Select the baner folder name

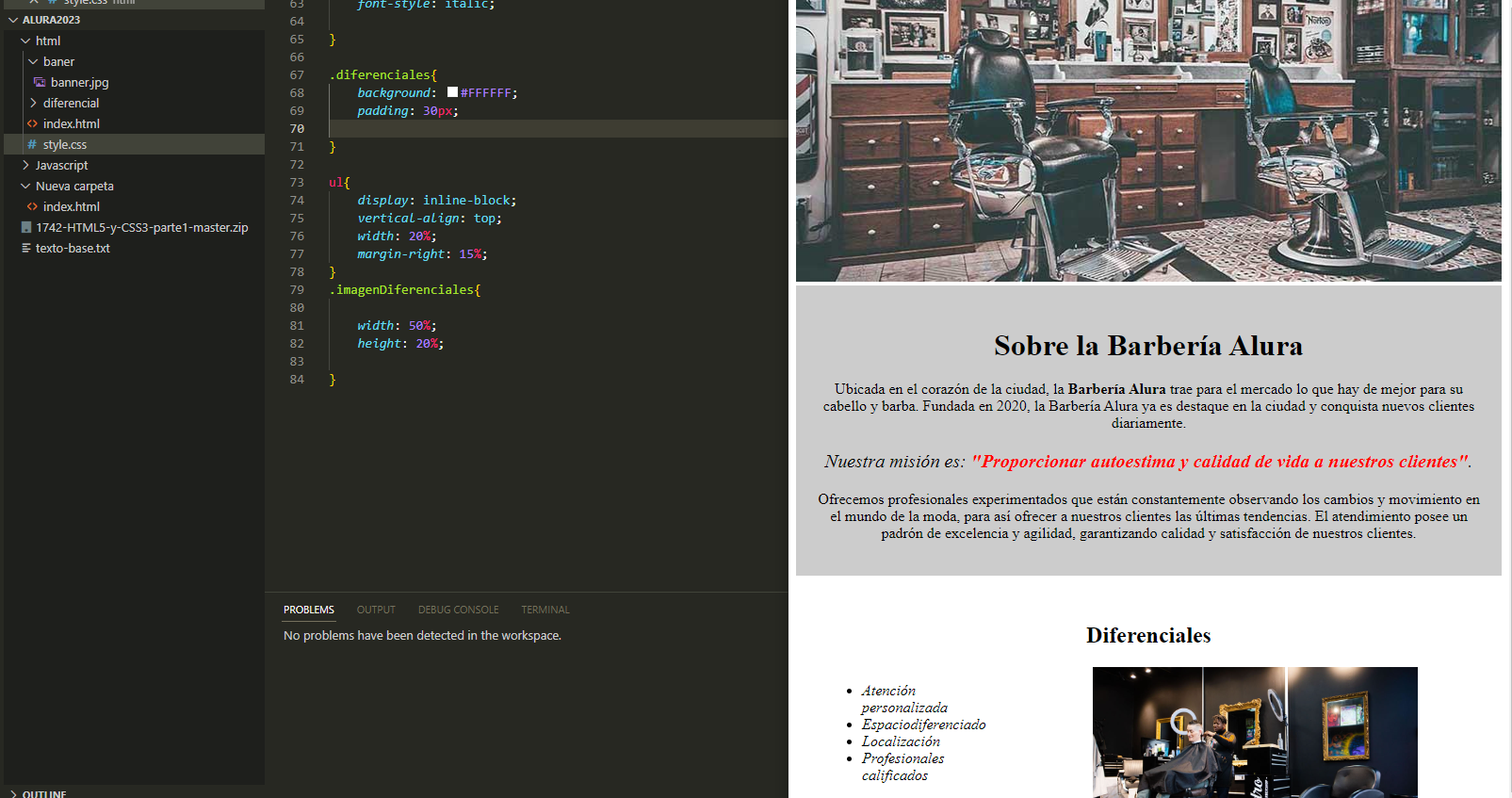point(58,61)
